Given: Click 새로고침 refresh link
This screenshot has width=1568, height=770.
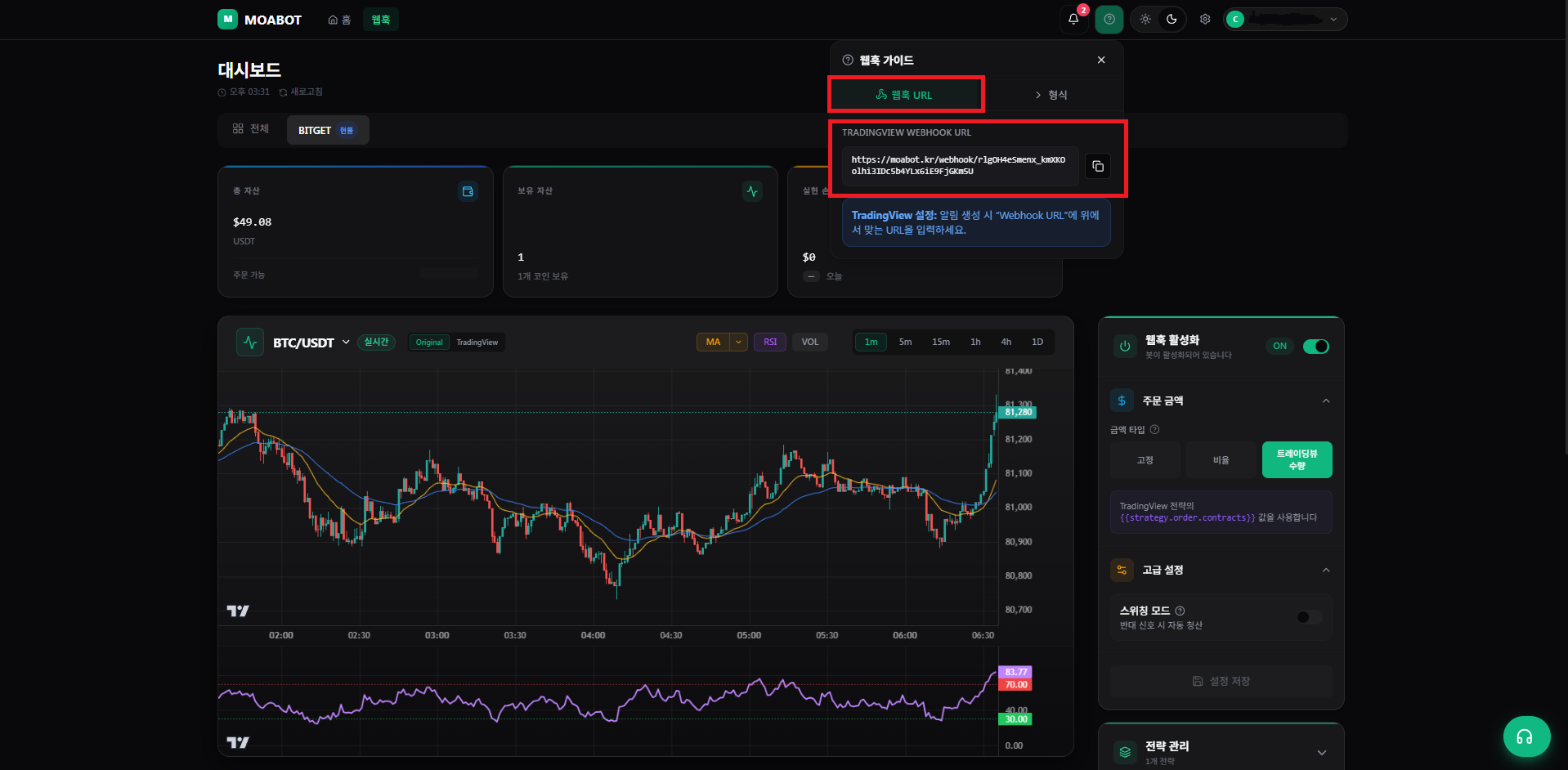Looking at the screenshot, I should tap(301, 92).
